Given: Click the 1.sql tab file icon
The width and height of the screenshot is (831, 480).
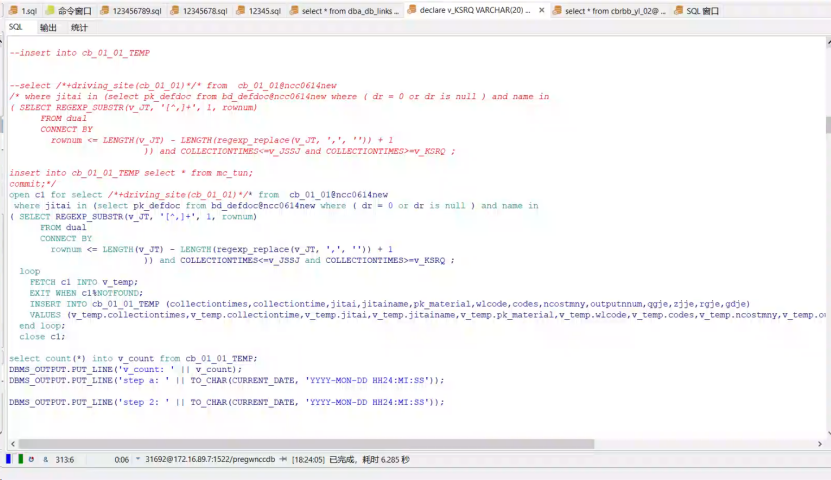Looking at the screenshot, I should 13,11.
